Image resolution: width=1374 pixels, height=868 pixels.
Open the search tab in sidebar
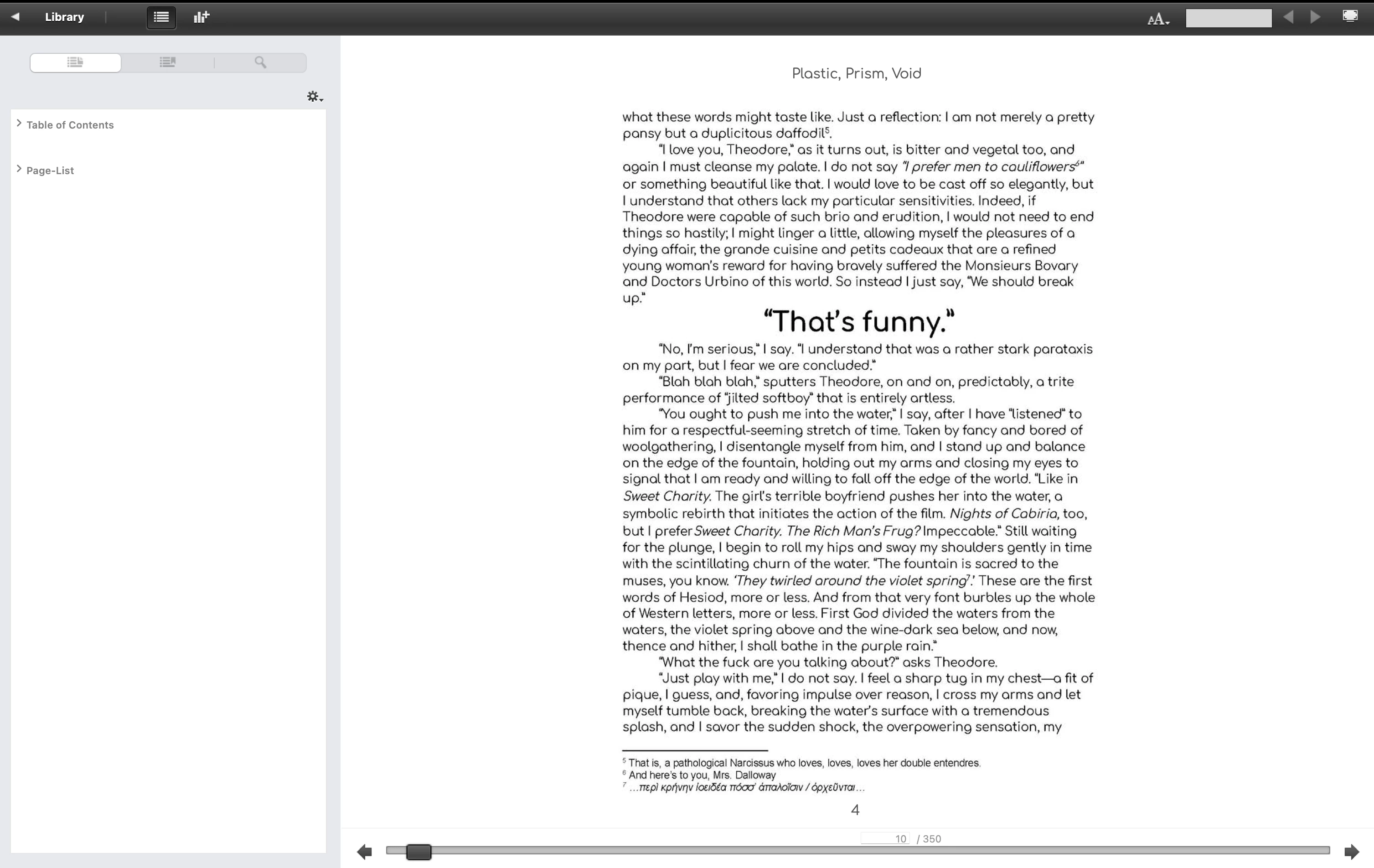260,62
